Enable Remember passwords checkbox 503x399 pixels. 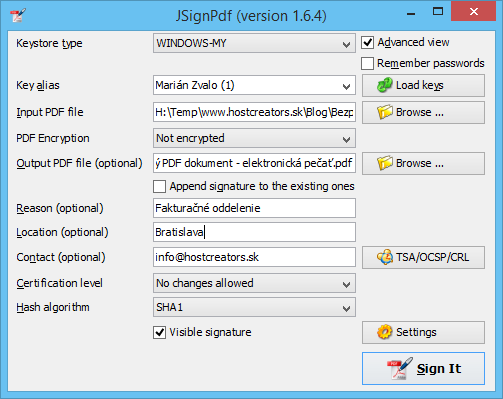pyautogui.click(x=367, y=63)
